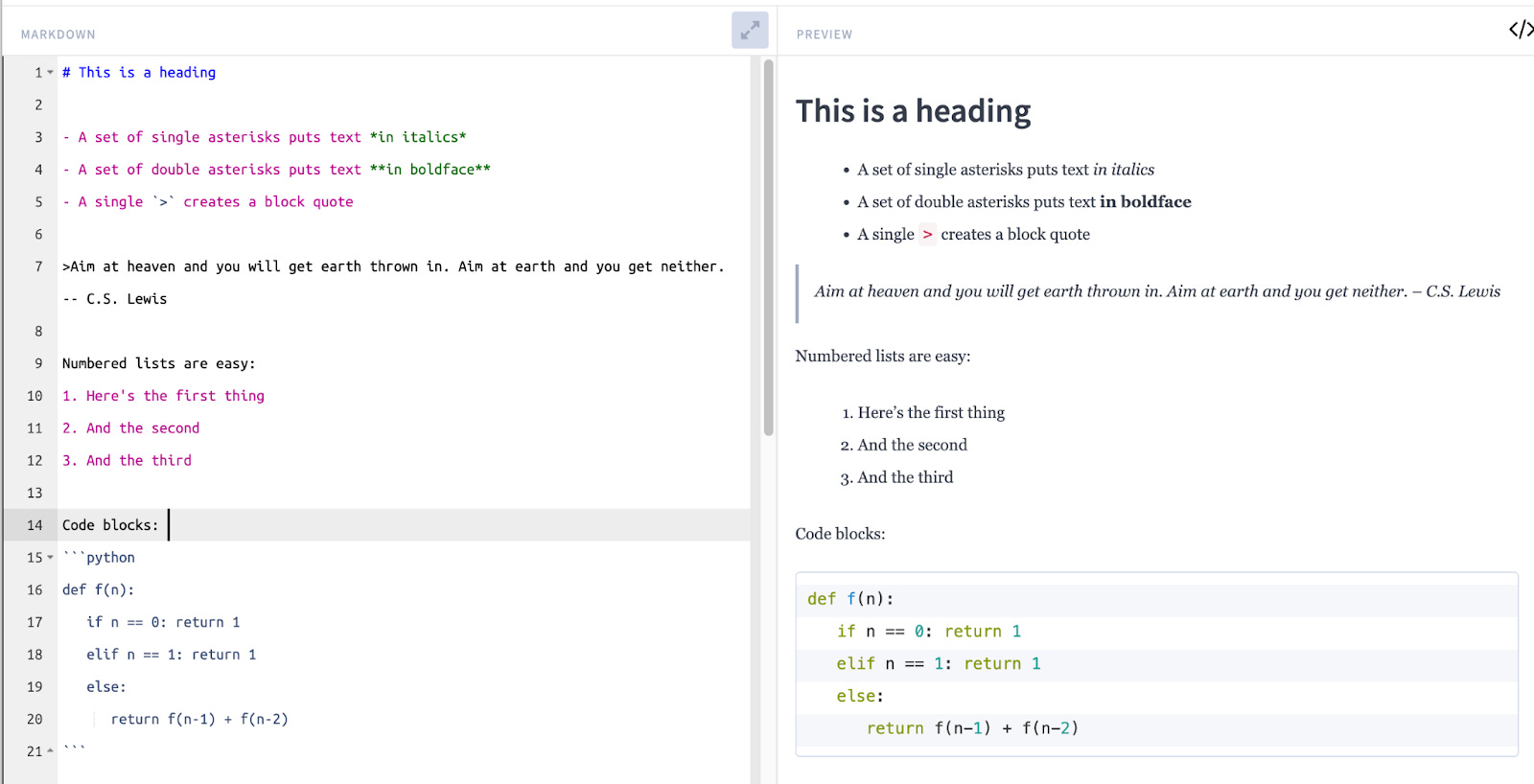Screen dimensions: 1534x784
Task: Click the italic C.S. Lewis block quote in the preview
Action: coord(1157,291)
